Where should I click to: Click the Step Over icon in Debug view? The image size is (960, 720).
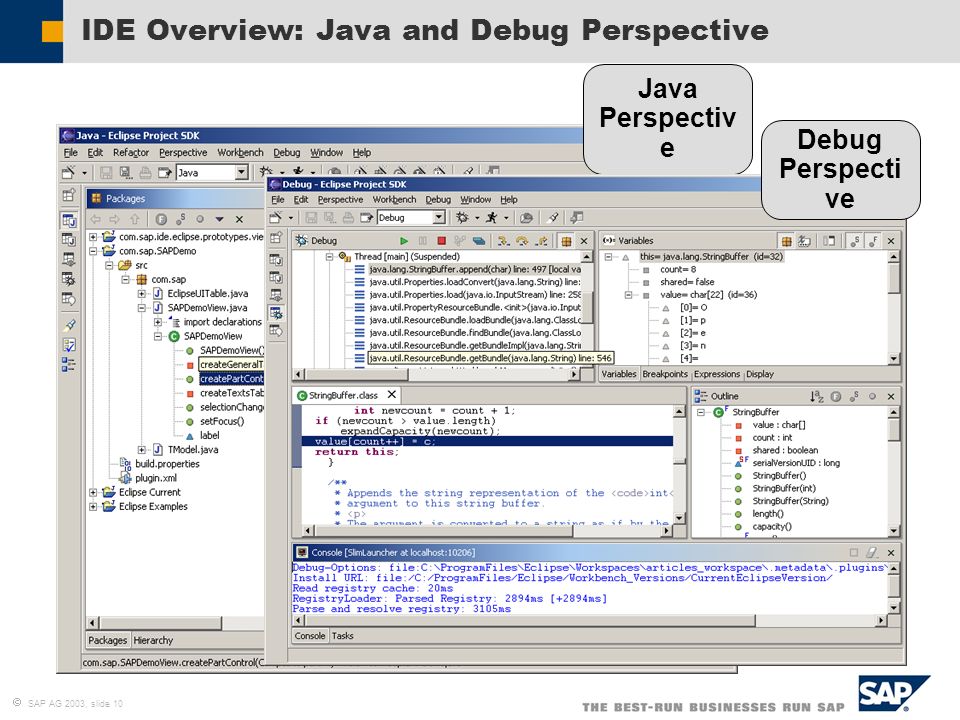click(522, 241)
